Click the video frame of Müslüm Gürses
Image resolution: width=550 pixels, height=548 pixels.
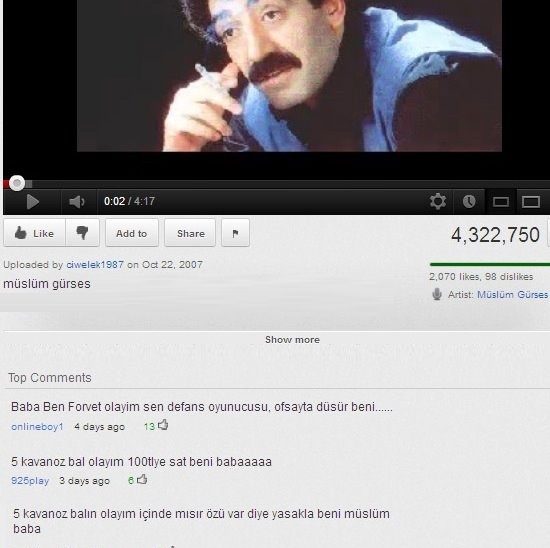click(x=289, y=75)
